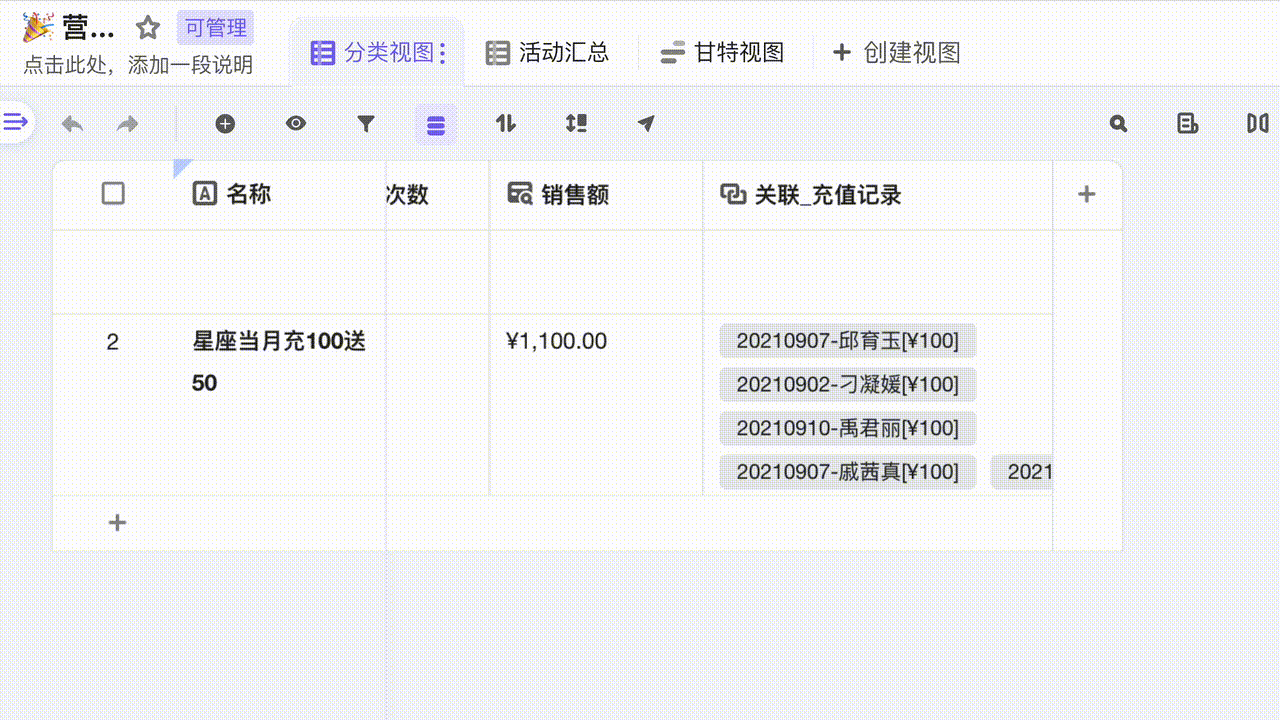
Task: Open linked record 20210907-邱育玉[¥100]
Action: tap(848, 341)
